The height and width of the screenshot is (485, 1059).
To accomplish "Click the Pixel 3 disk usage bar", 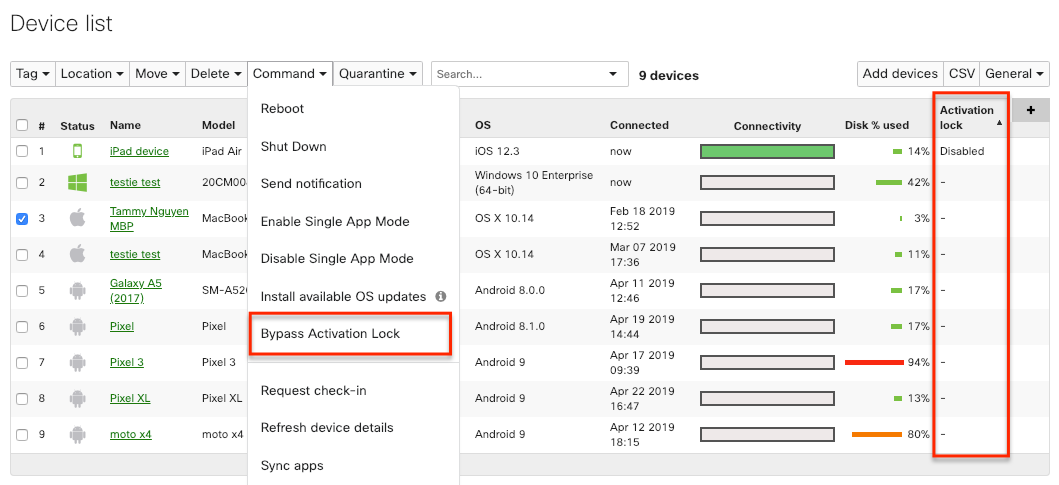I will [874, 362].
